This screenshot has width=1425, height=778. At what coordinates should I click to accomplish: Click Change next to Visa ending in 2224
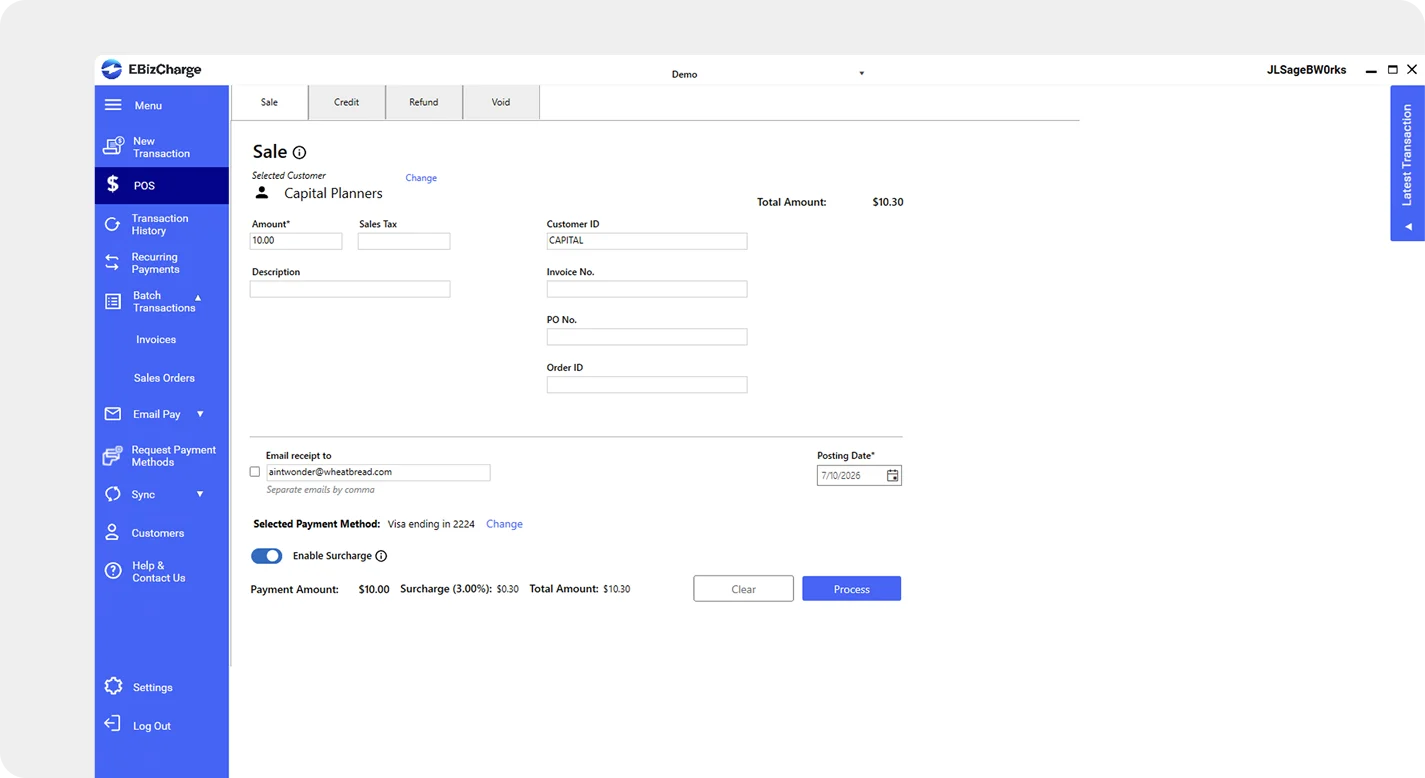point(504,524)
